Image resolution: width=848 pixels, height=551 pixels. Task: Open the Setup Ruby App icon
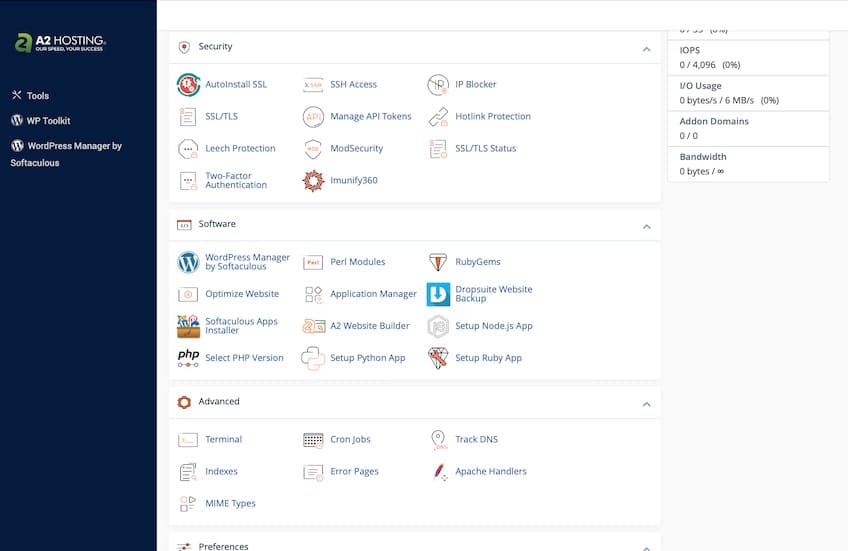click(438, 358)
